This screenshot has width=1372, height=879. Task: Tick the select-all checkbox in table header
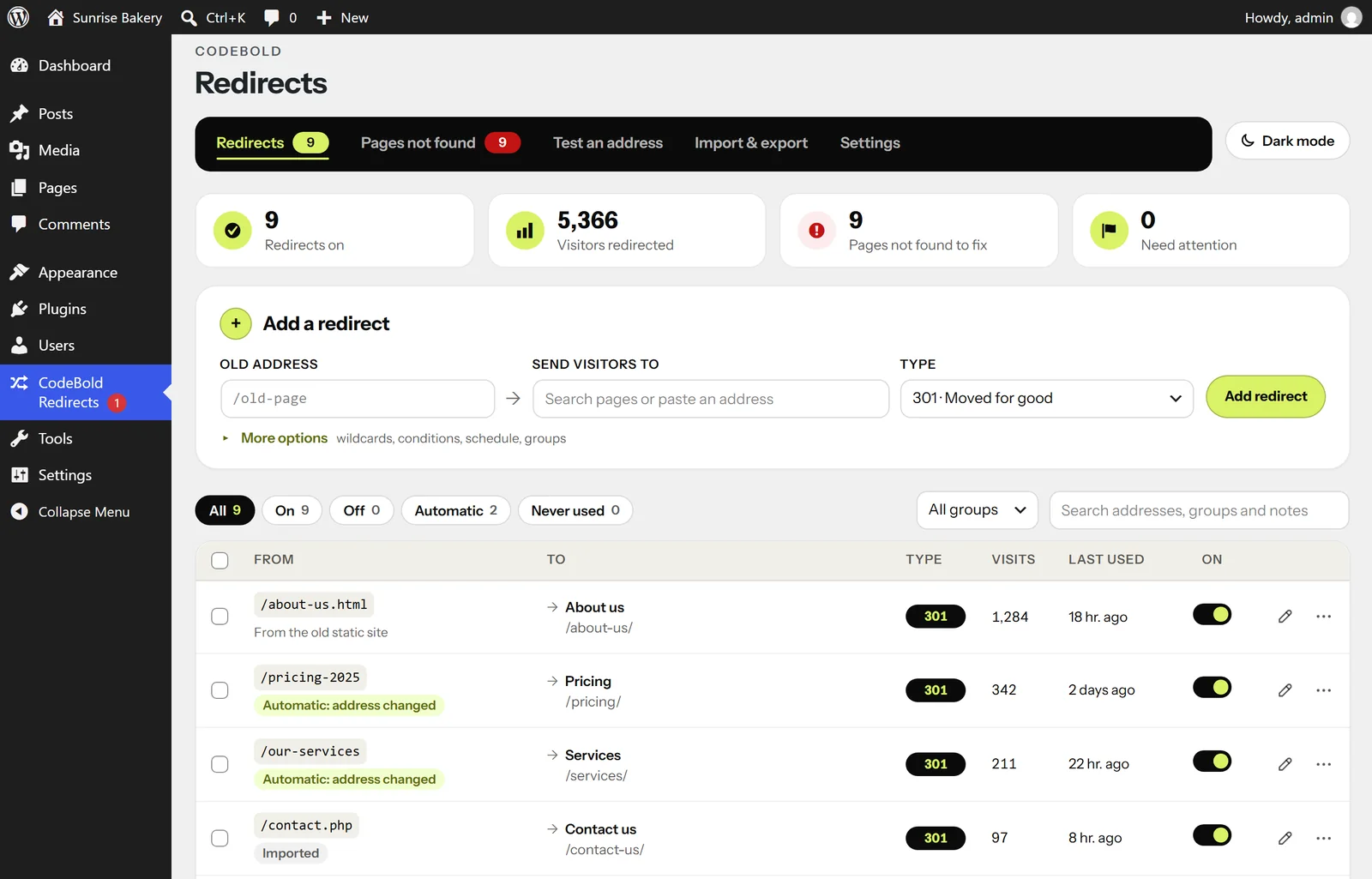pos(220,560)
